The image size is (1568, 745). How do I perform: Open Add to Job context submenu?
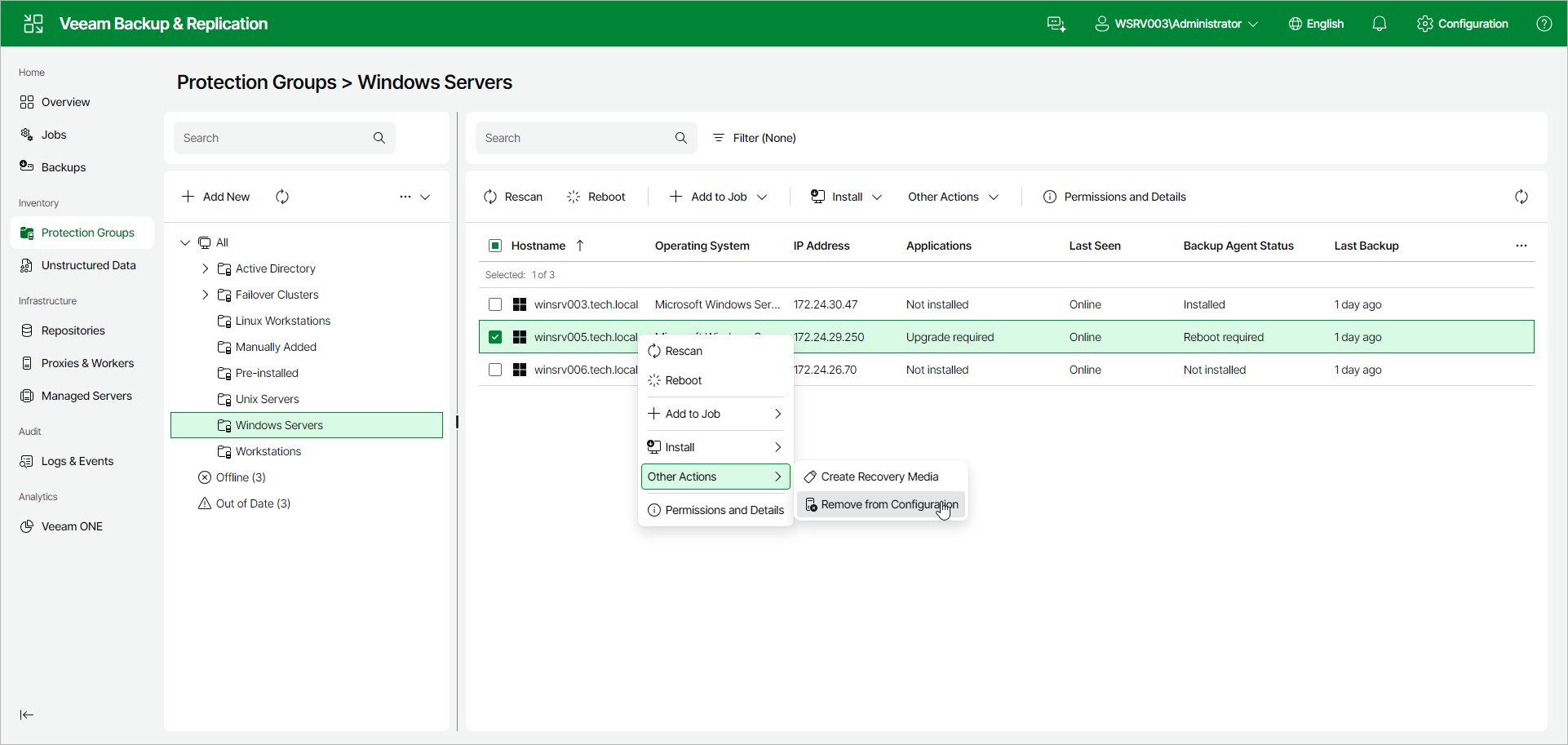[x=715, y=414]
